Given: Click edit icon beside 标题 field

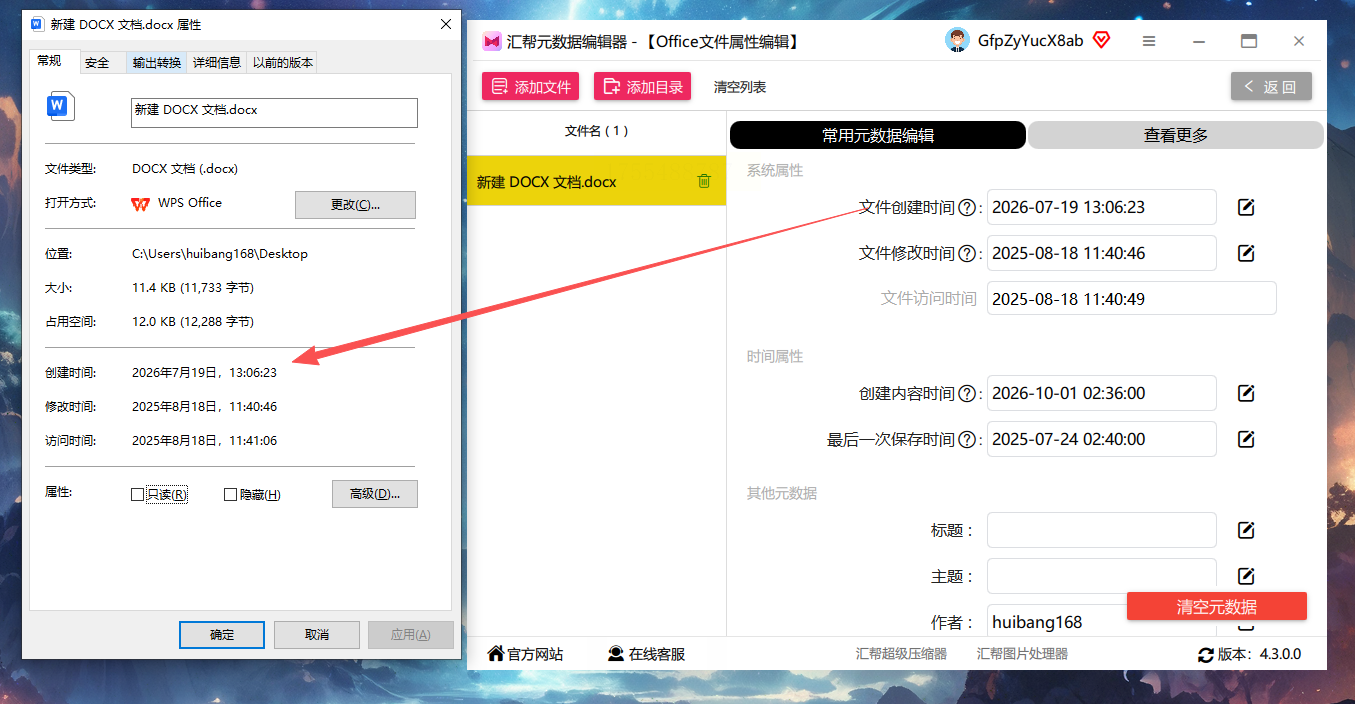Looking at the screenshot, I should pyautogui.click(x=1246, y=530).
